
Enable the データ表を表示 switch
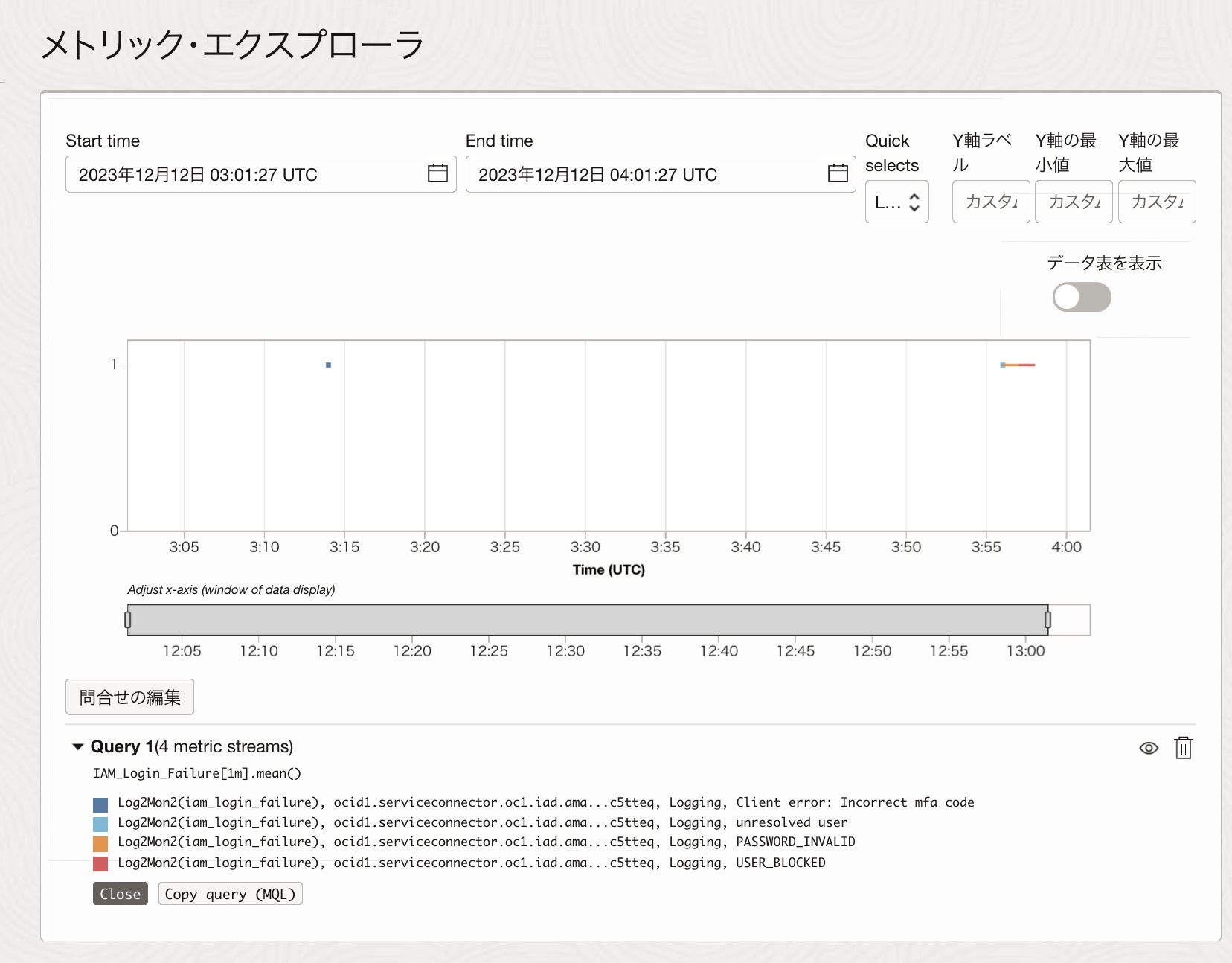click(x=1081, y=297)
